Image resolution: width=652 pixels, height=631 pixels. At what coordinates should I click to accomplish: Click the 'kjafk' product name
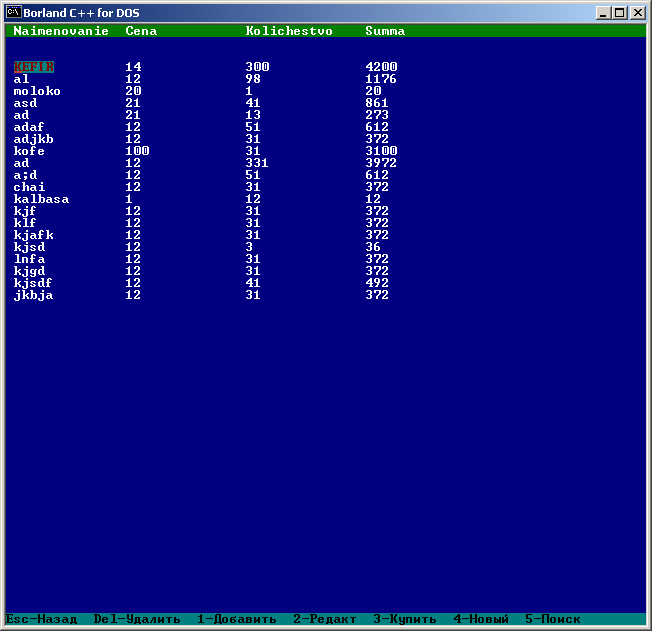pos(33,235)
